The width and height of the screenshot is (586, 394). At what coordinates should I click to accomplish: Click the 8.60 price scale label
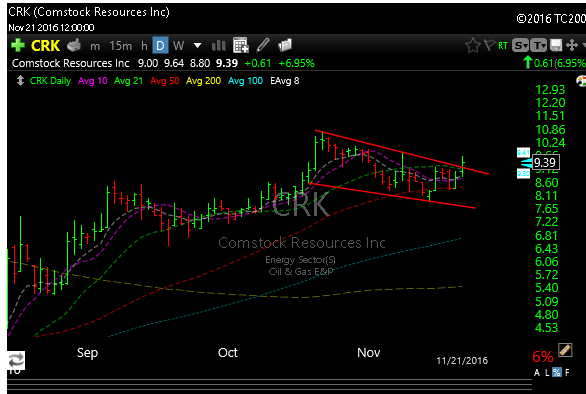coord(546,183)
